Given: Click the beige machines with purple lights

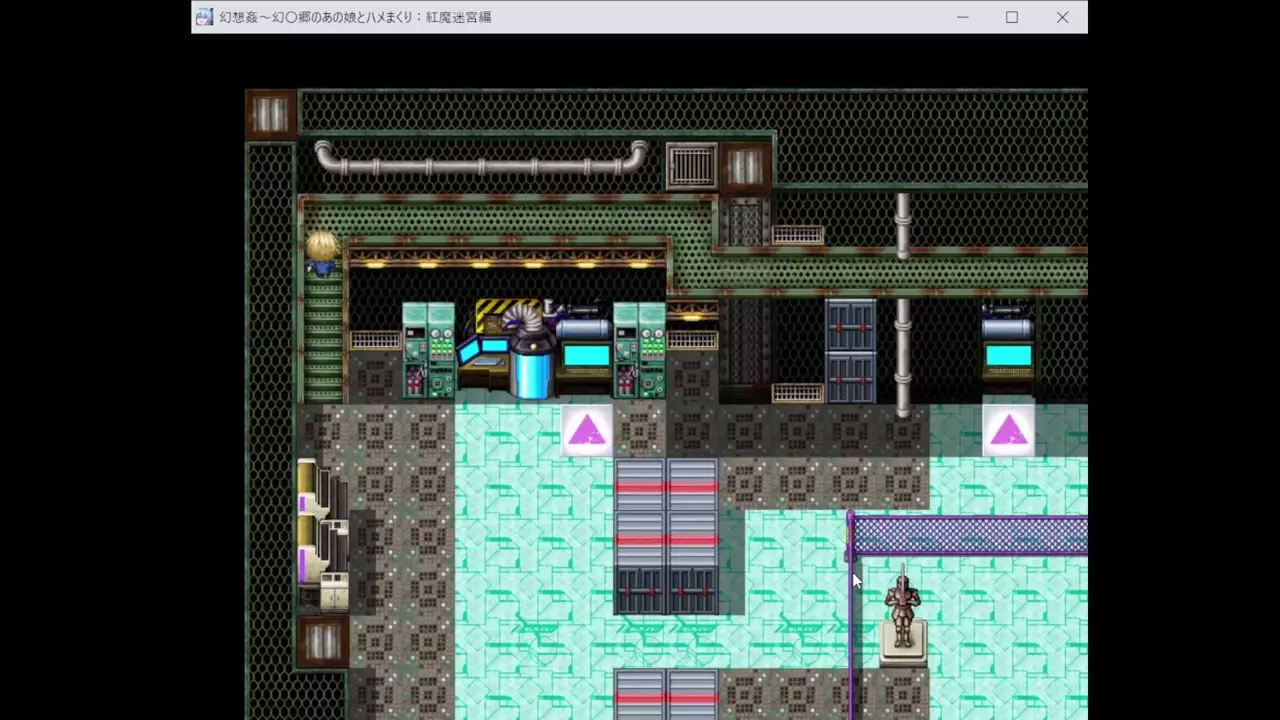Looking at the screenshot, I should click(322, 535).
